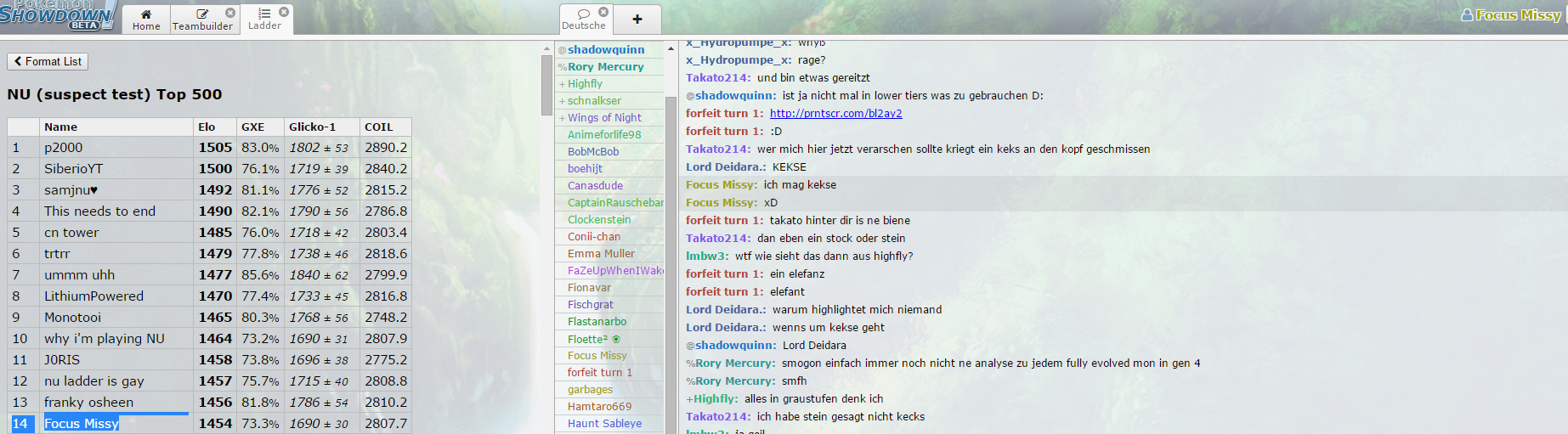Open the Deutsche chat room tab

coord(584,19)
